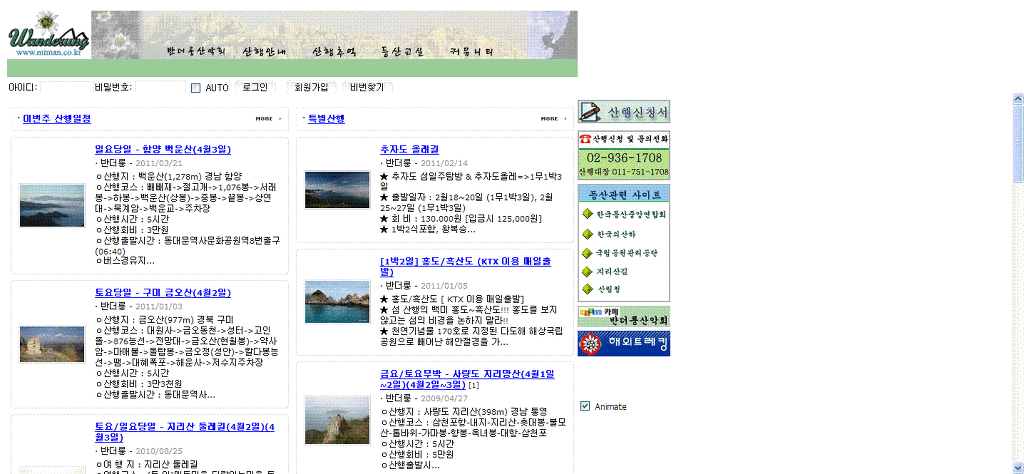Image resolution: width=1024 pixels, height=474 pixels.
Task: Uncheck the Animate checkbox
Action: coord(585,406)
